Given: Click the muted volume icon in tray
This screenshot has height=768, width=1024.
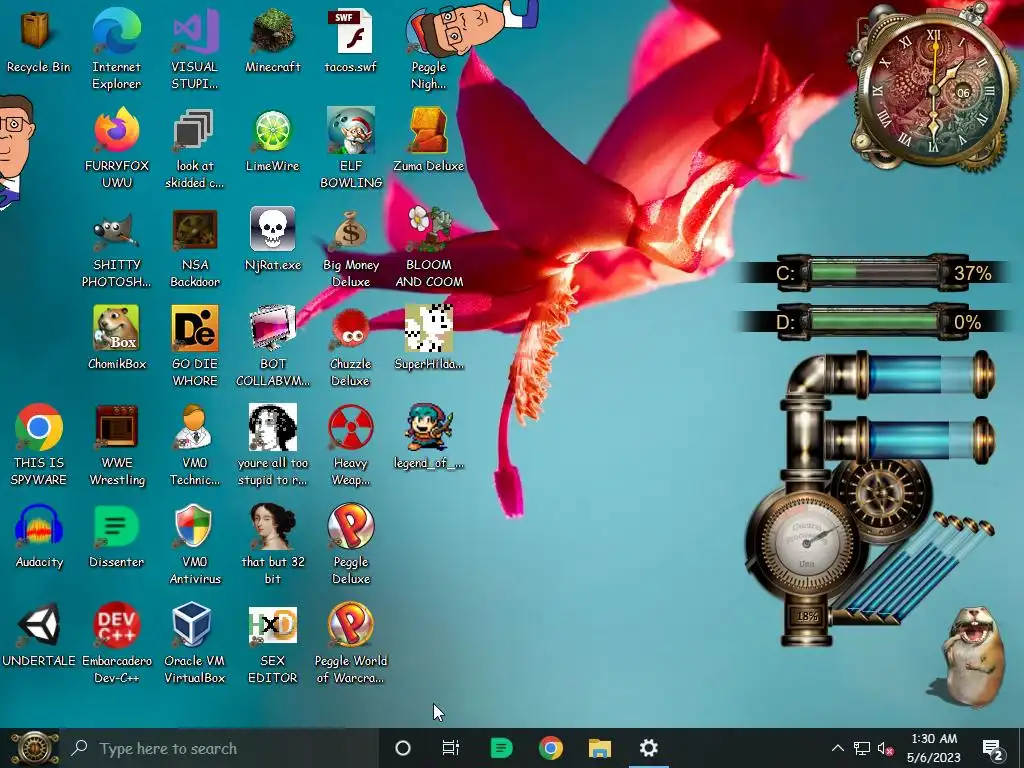Looking at the screenshot, I should coord(886,748).
